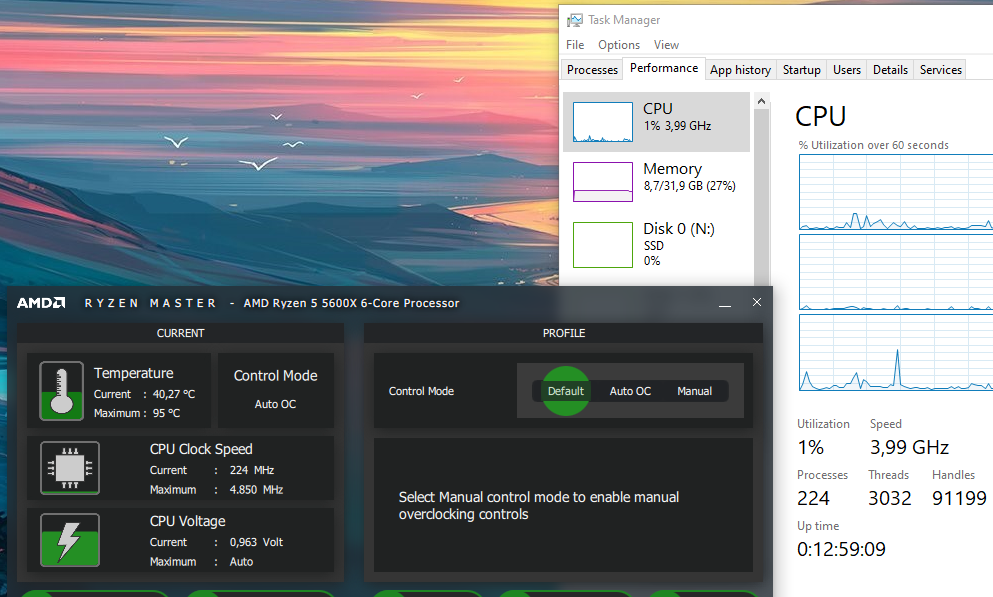Click the maximum temperature value 95 °C

(167, 413)
